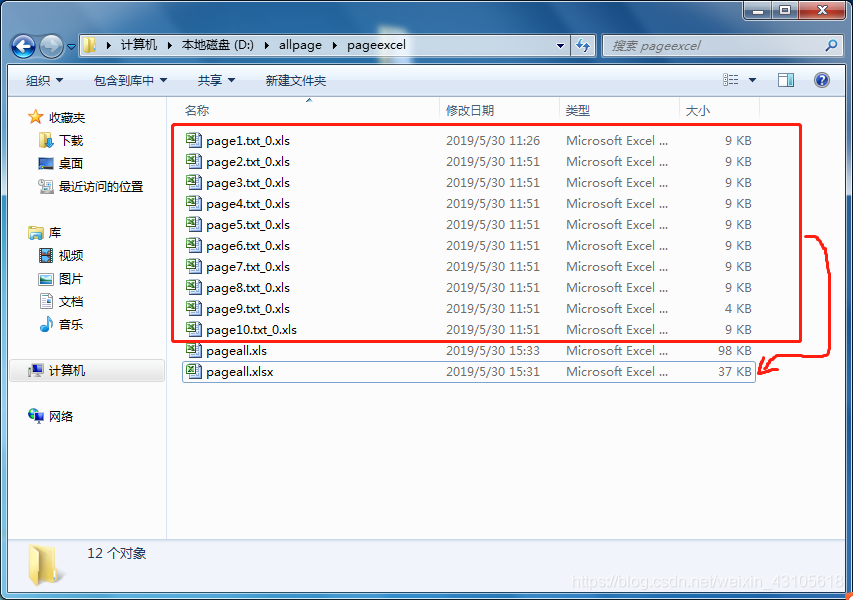Image resolution: width=853 pixels, height=600 pixels.
Task: Click 新建文件夹 button
Action: pos(295,81)
